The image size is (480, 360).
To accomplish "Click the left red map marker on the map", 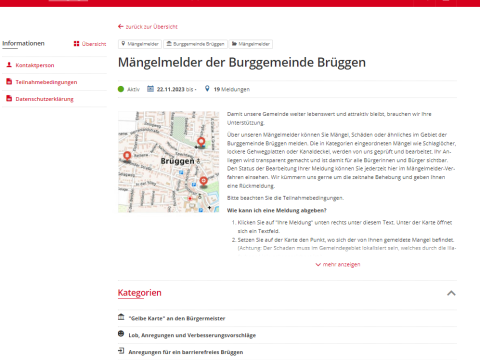I will (x=127, y=156).
